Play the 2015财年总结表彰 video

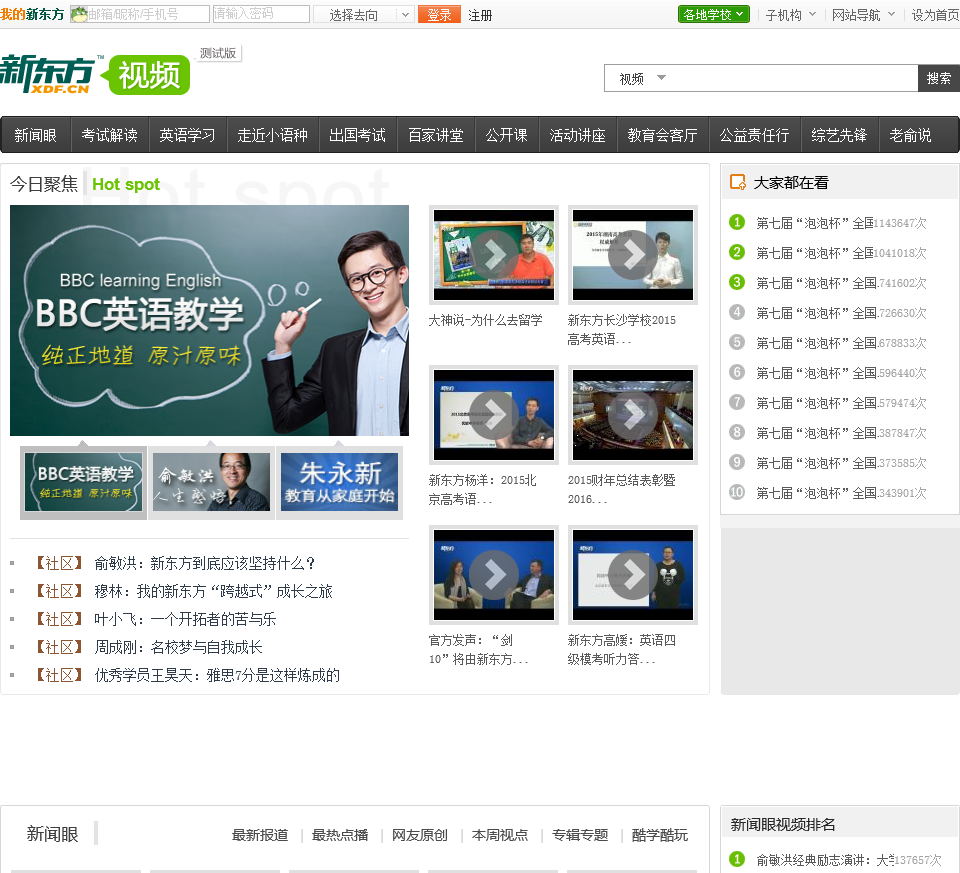(632, 415)
